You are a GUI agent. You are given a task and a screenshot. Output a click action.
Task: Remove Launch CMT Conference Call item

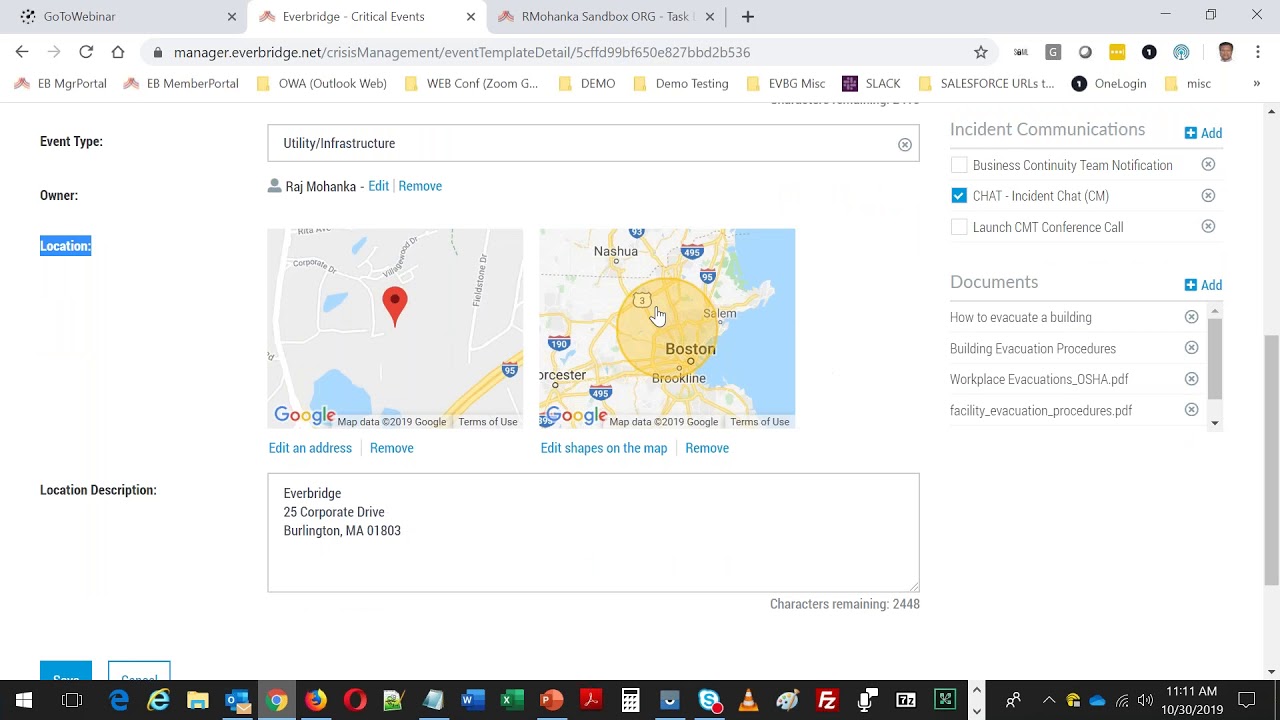[x=1208, y=227]
